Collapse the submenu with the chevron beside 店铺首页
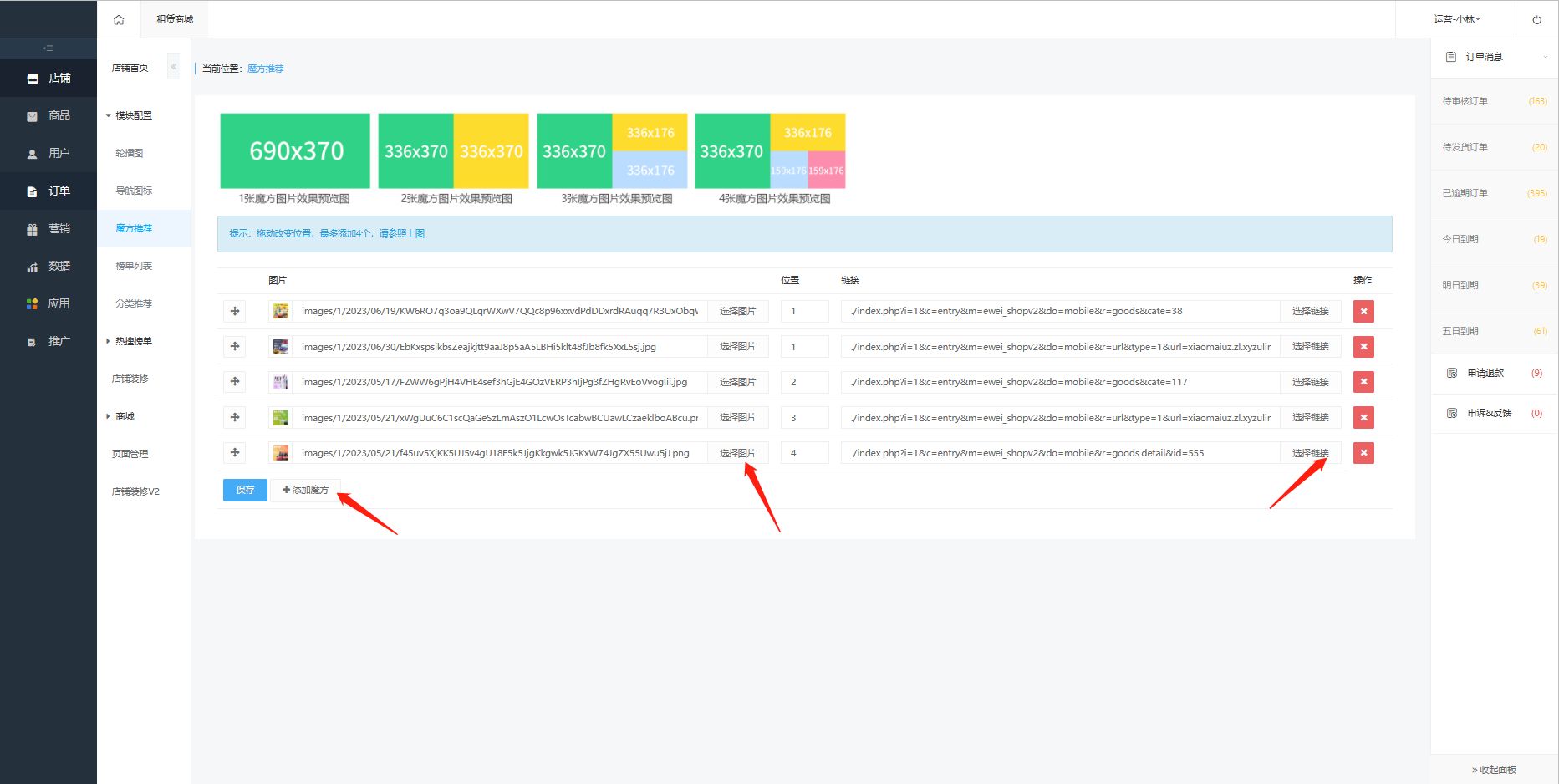The width and height of the screenshot is (1559, 784). (174, 67)
